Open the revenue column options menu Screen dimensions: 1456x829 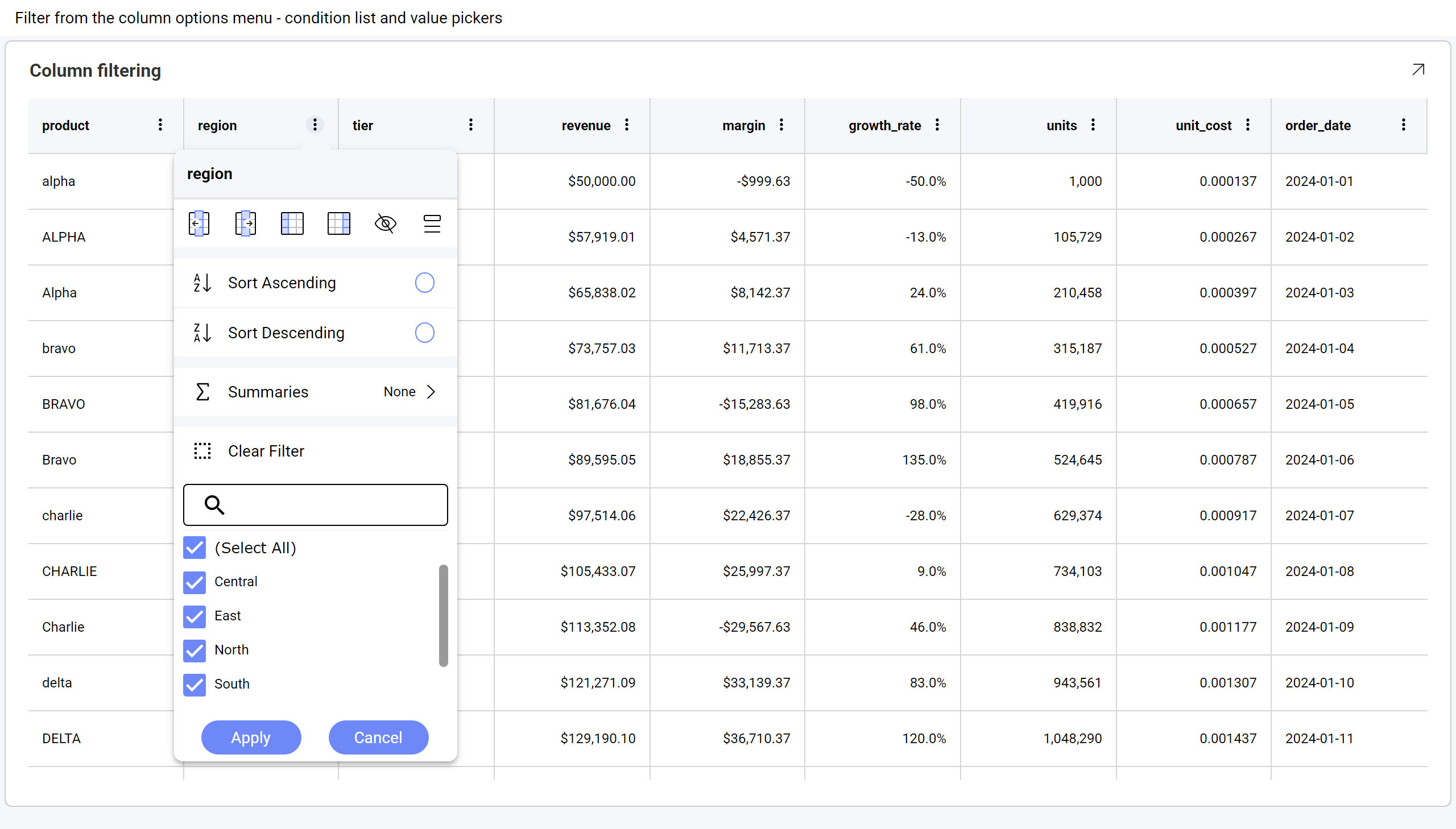pos(627,125)
